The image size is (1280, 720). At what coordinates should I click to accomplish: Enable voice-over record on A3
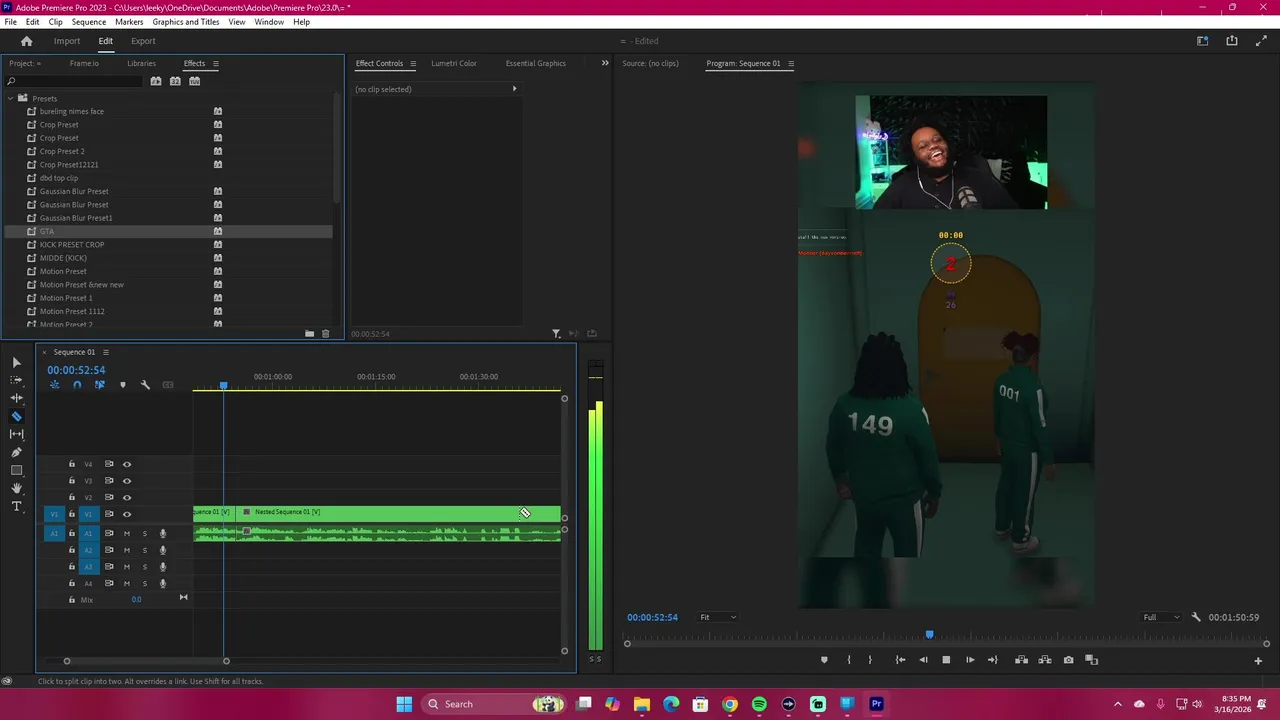point(163,567)
